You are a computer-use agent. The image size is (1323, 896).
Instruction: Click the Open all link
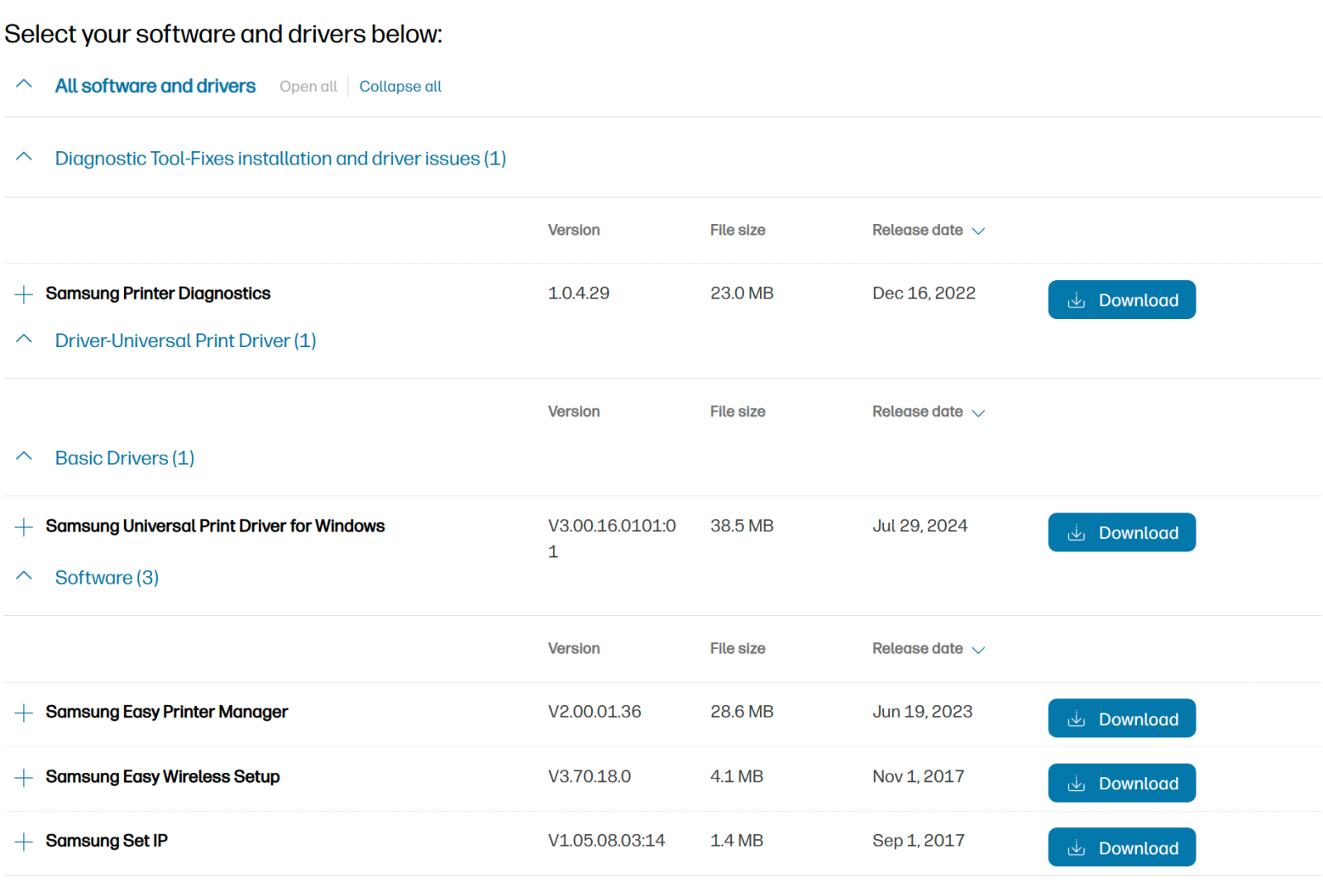pyautogui.click(x=308, y=86)
